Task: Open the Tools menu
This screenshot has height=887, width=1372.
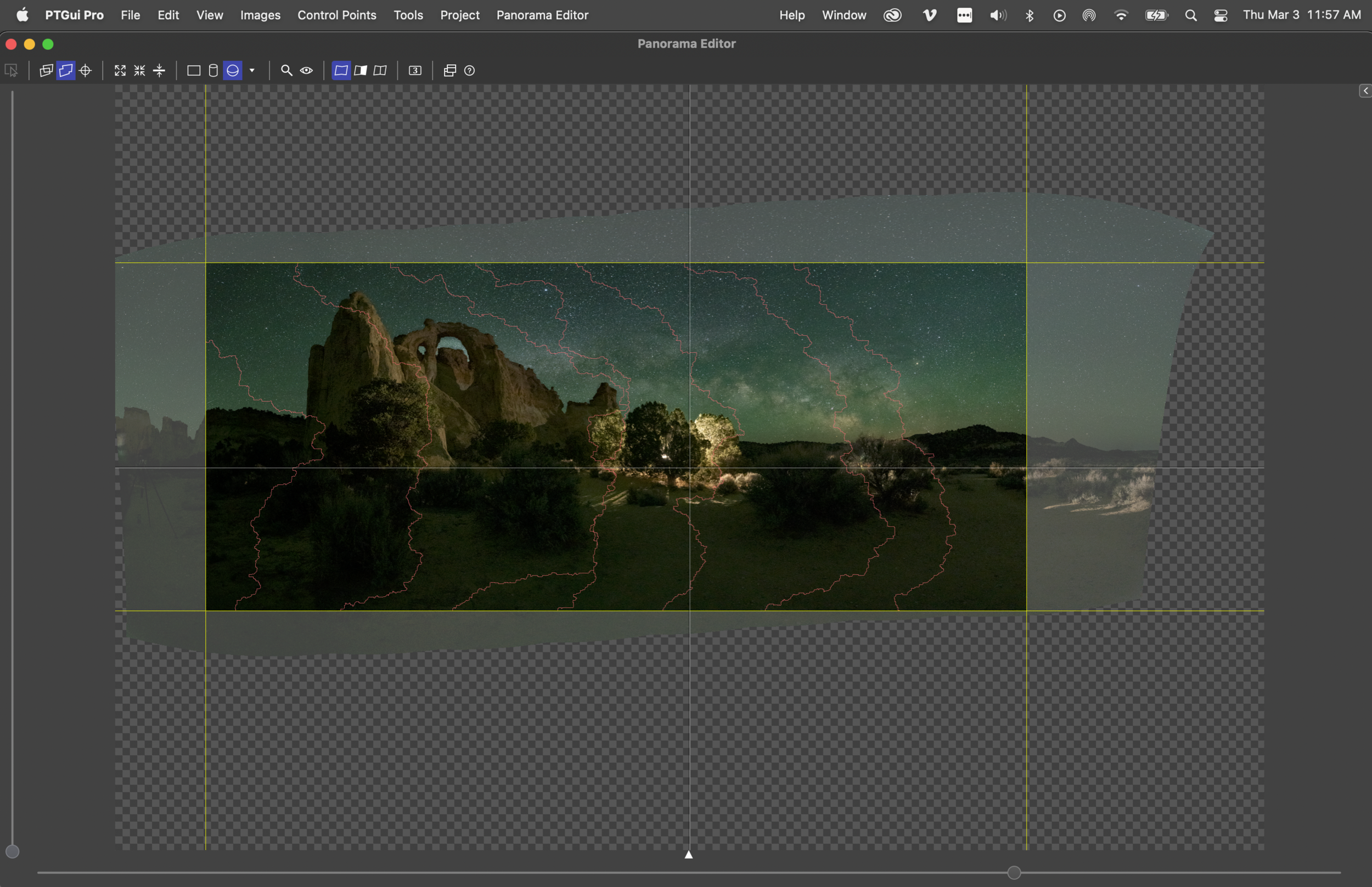Action: tap(408, 15)
